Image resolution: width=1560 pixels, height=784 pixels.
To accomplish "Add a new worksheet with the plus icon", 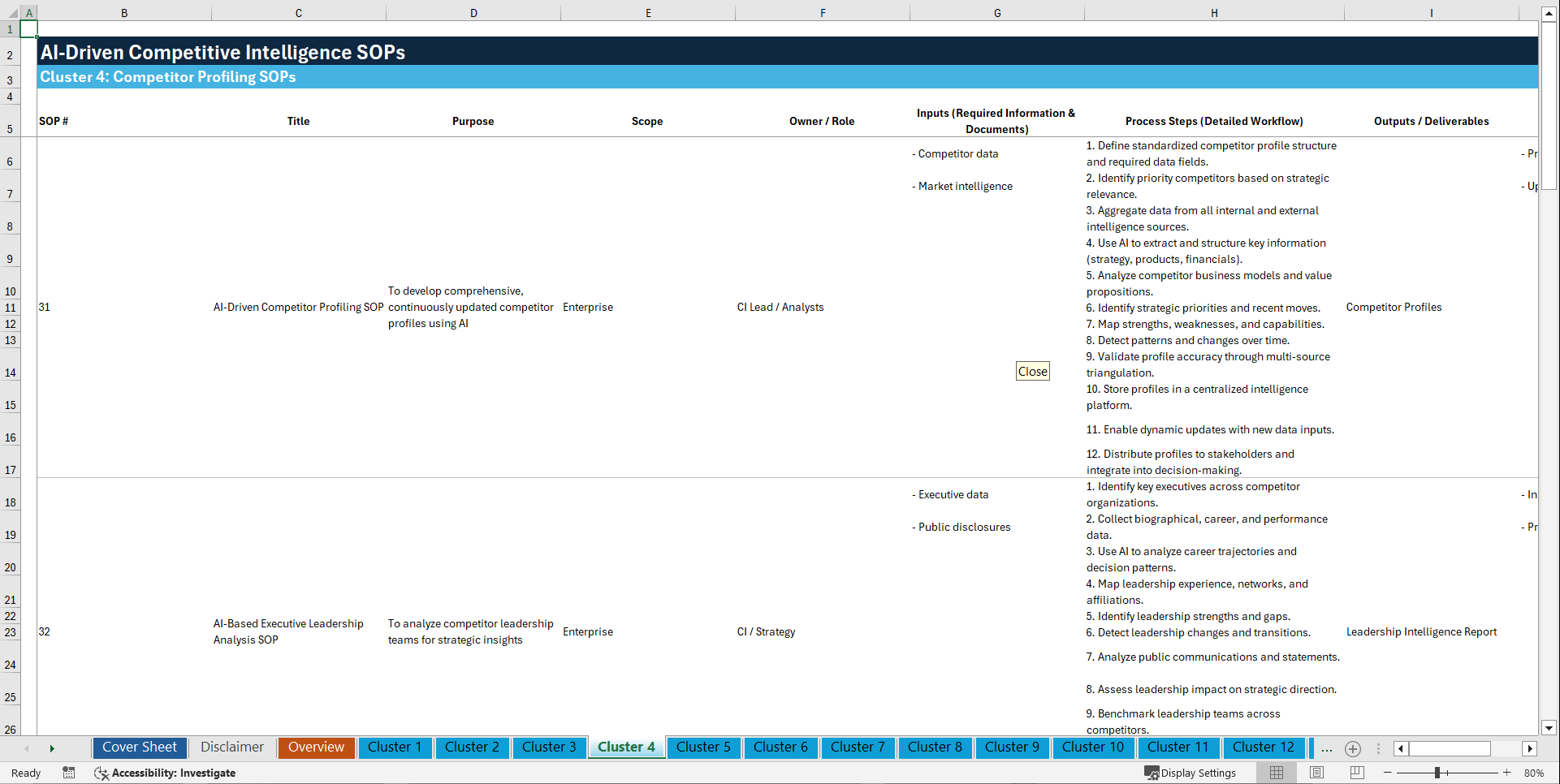I will [x=1353, y=749].
